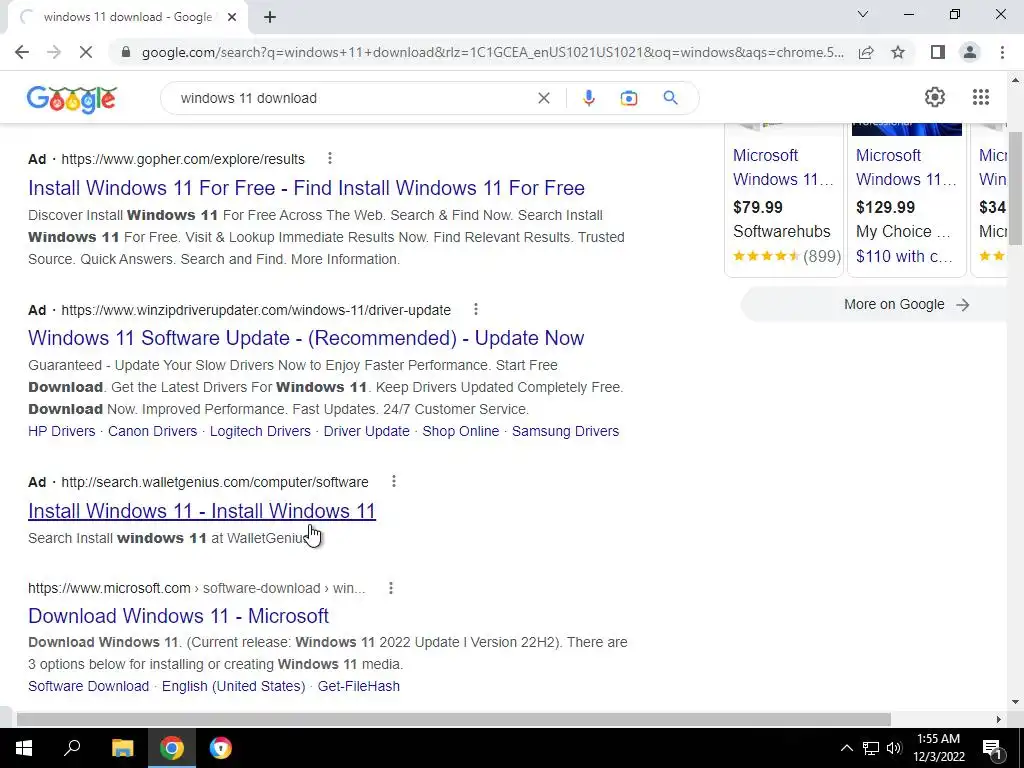
Task: Open the Get-FileHash sitelink
Action: tap(359, 686)
